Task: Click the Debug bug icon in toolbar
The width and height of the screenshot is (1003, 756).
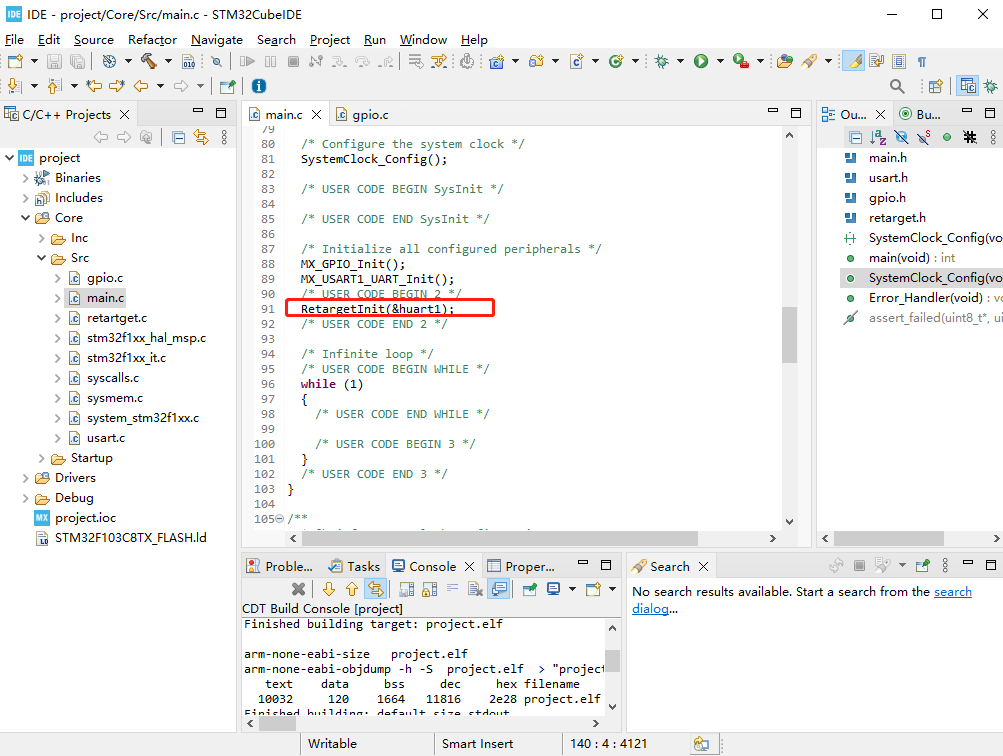Action: 661,61
